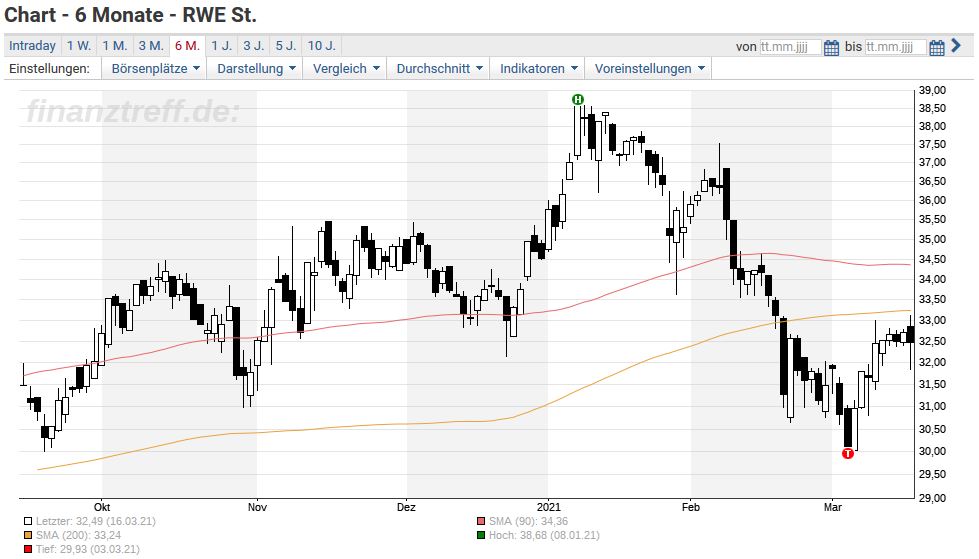Select the 3 M. timeframe tab
This screenshot has height=559, width=979.
(151, 46)
